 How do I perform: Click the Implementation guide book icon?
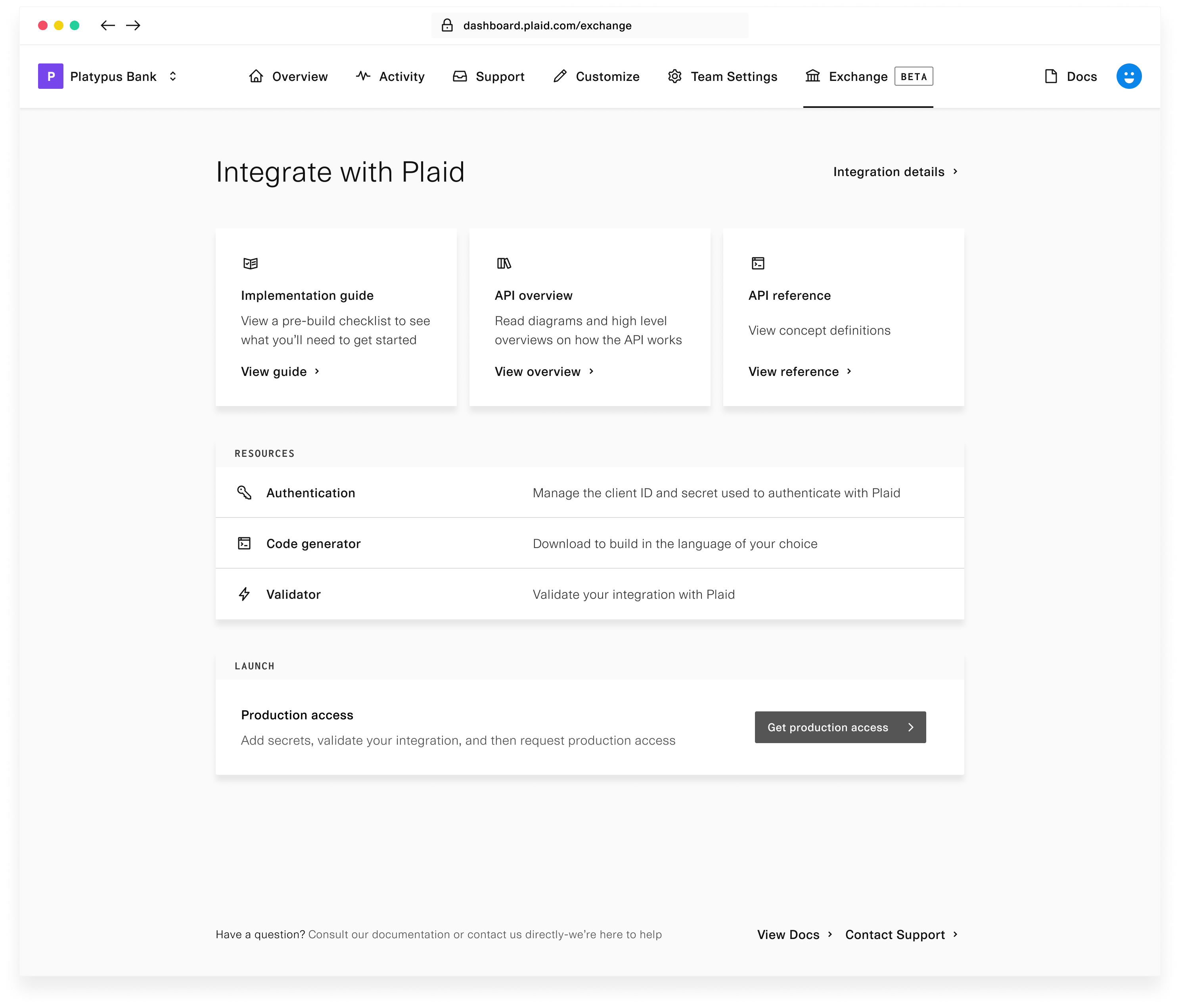tap(251, 263)
